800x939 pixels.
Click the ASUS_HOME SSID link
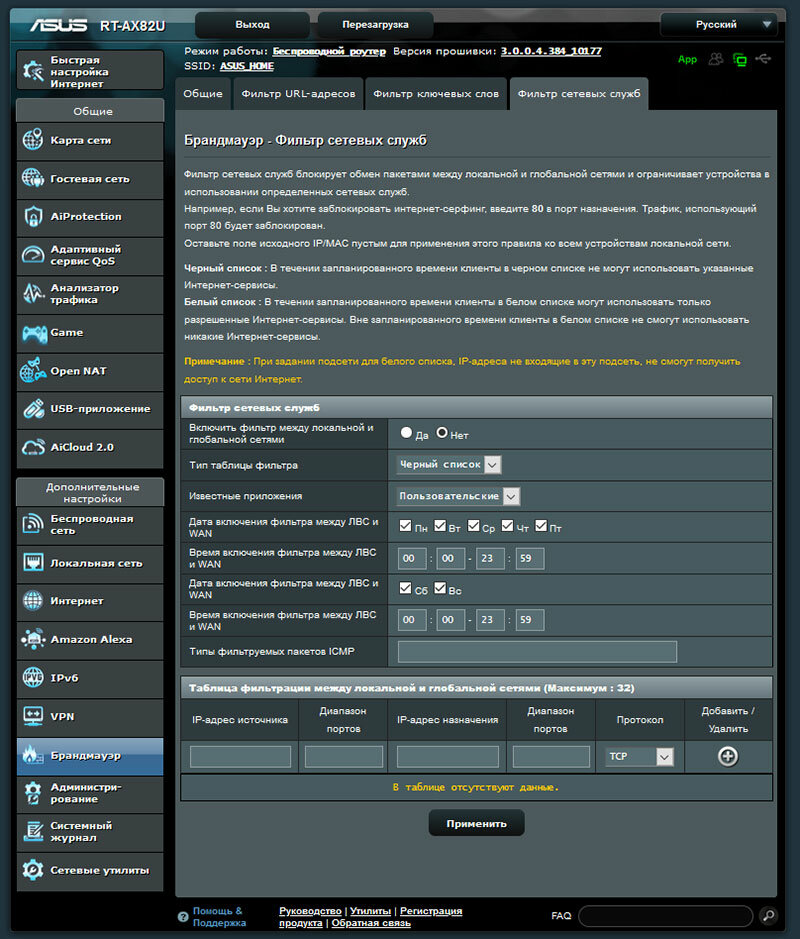coord(247,66)
